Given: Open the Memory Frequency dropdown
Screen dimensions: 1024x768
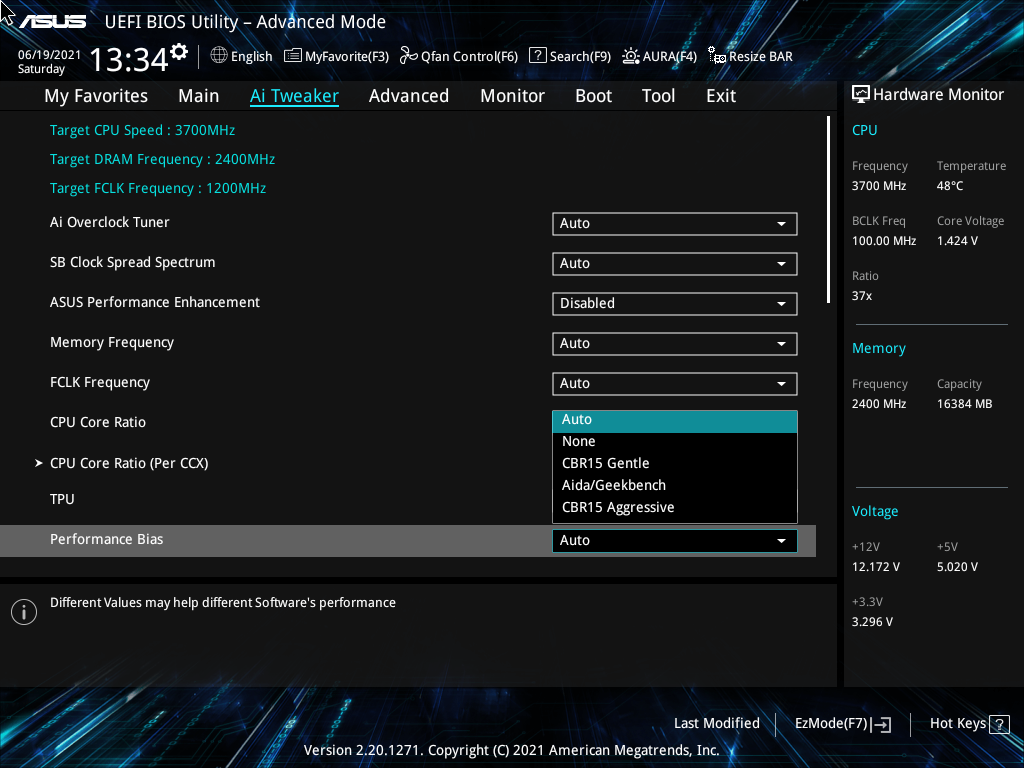Looking at the screenshot, I should click(x=674, y=343).
